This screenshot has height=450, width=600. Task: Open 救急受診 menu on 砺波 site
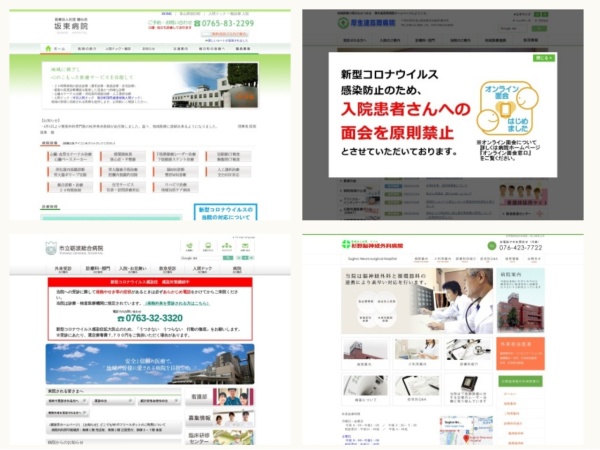tap(168, 269)
